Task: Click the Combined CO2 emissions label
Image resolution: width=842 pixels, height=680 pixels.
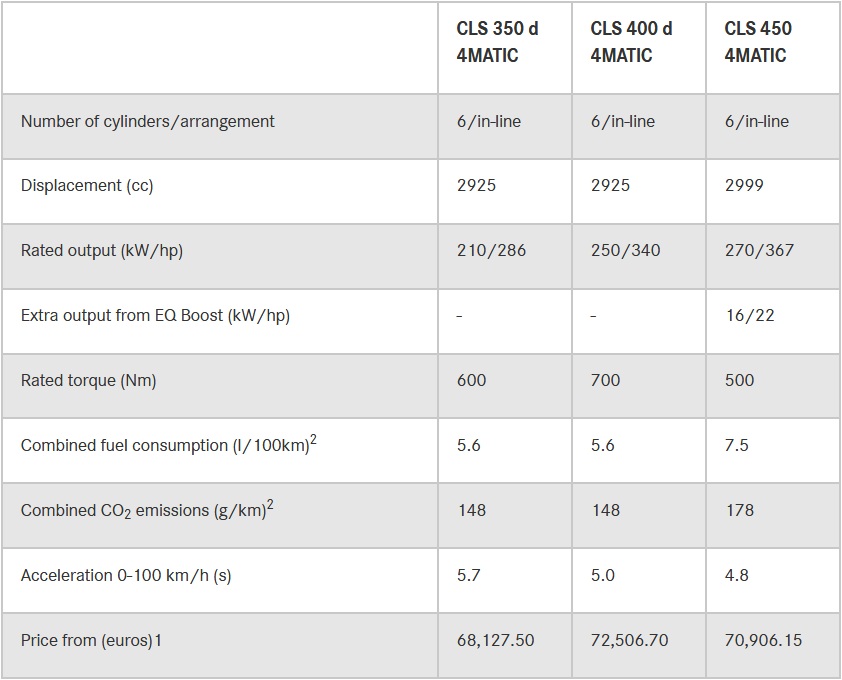Action: (x=147, y=510)
